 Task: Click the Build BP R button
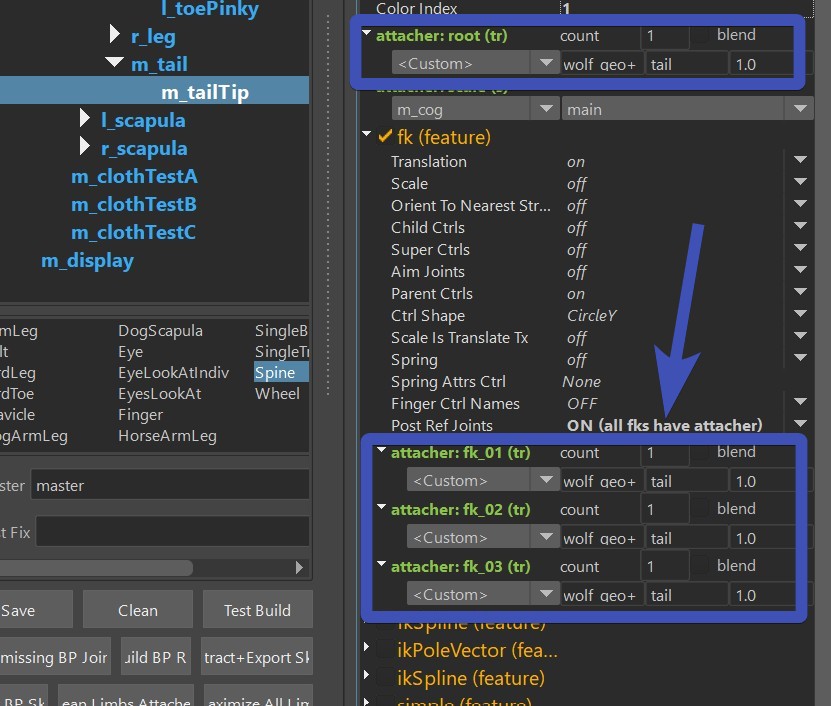[x=156, y=657]
